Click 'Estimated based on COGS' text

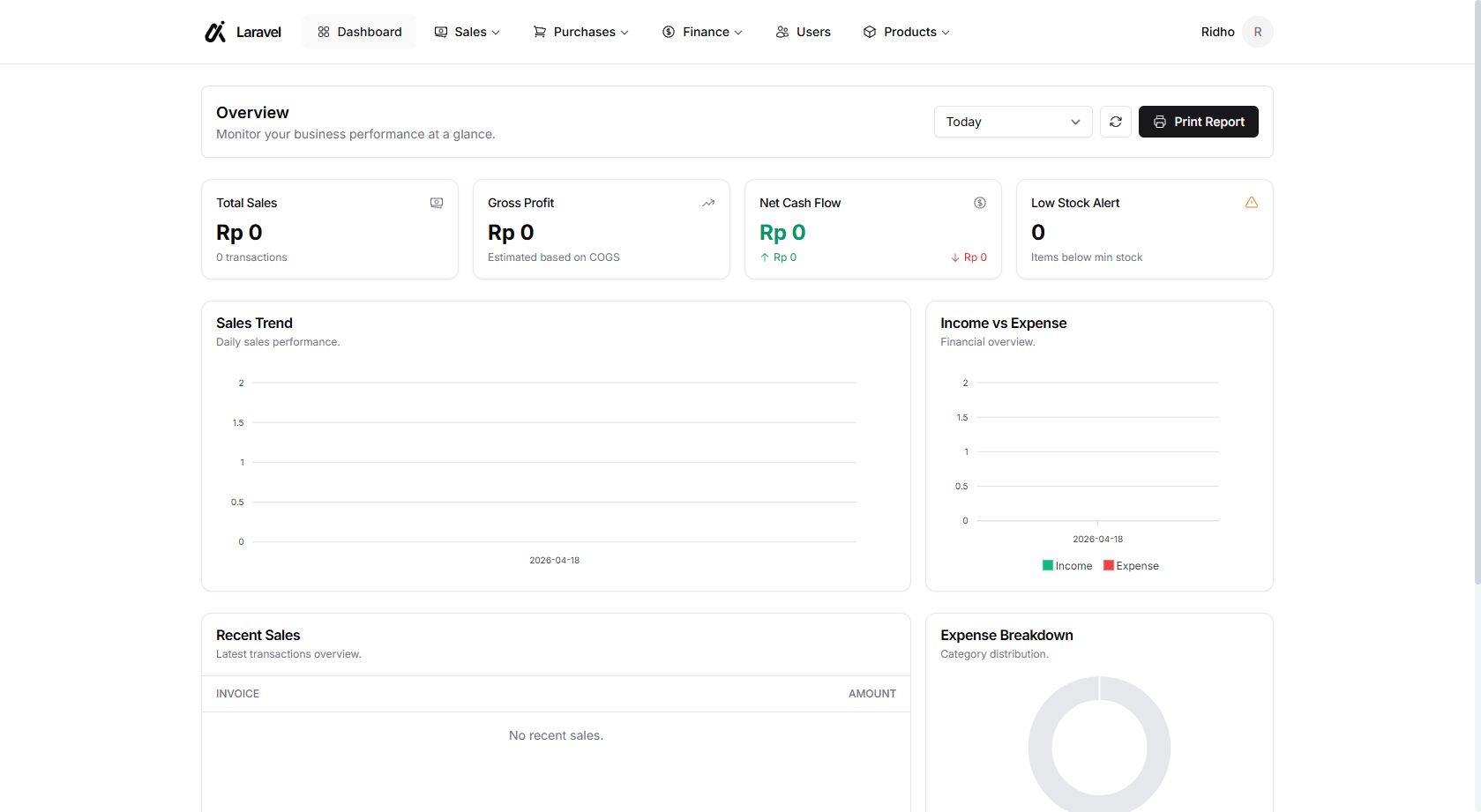coord(554,257)
